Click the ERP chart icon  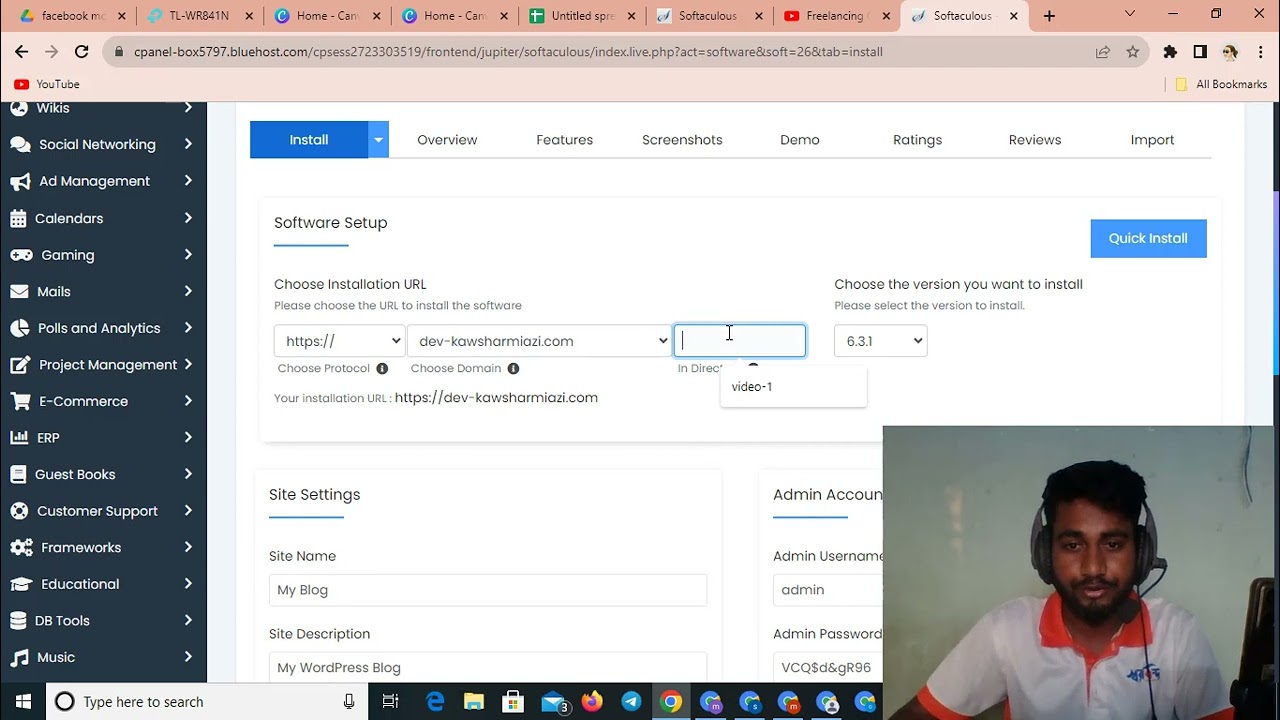[19, 438]
